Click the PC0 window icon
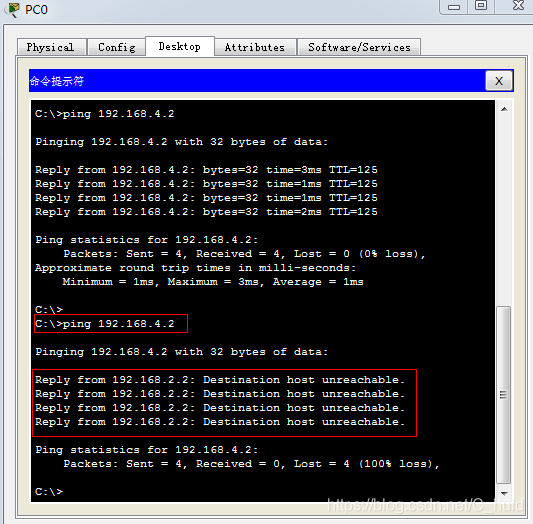The width and height of the screenshot is (533, 524). (x=13, y=9)
